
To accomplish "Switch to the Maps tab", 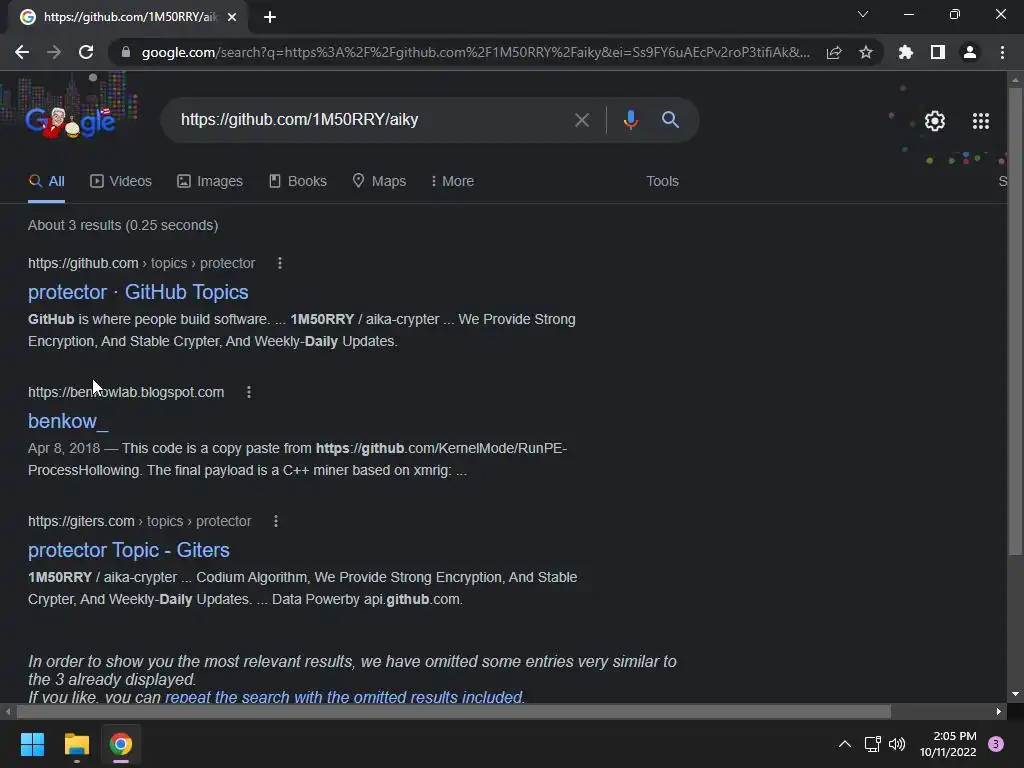I will [379, 182].
